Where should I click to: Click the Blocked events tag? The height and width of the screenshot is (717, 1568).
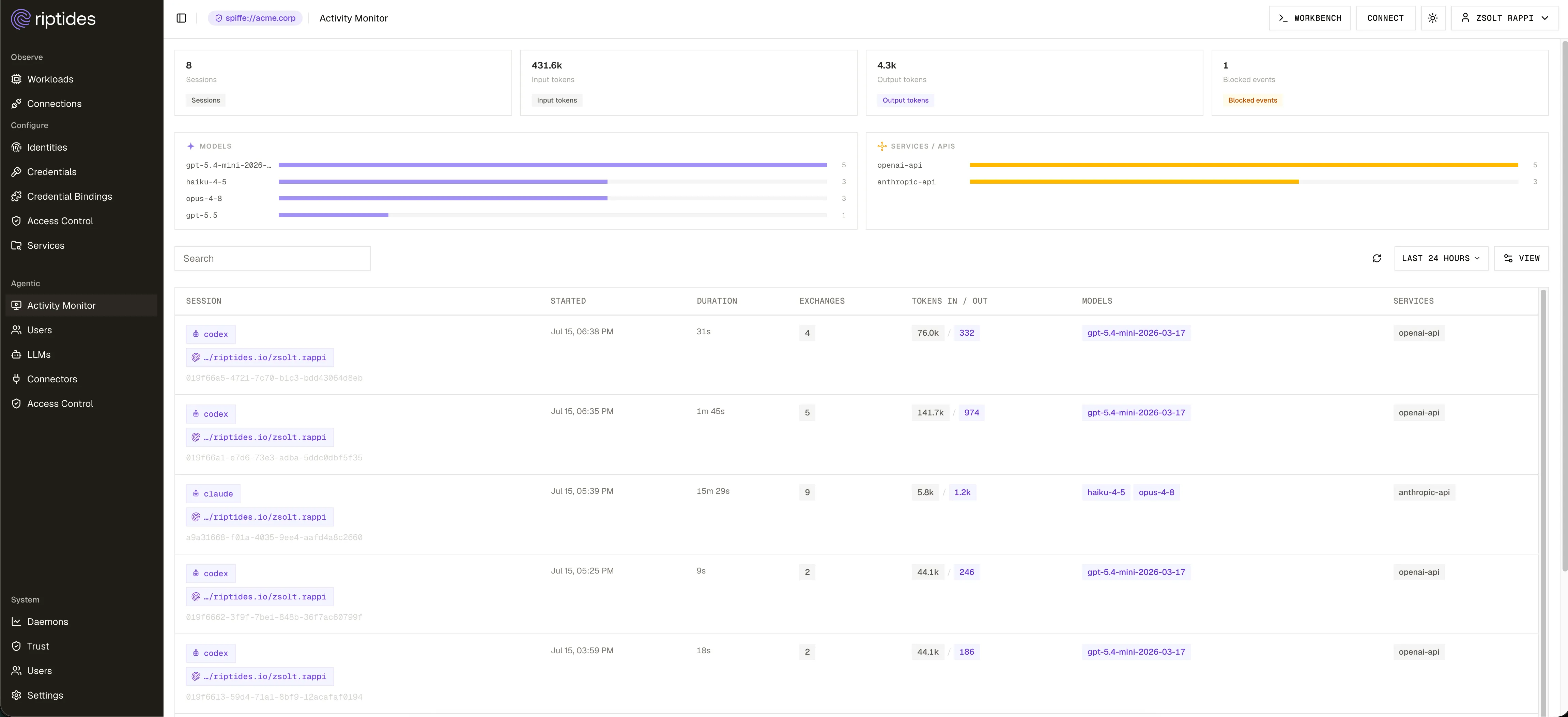1252,101
